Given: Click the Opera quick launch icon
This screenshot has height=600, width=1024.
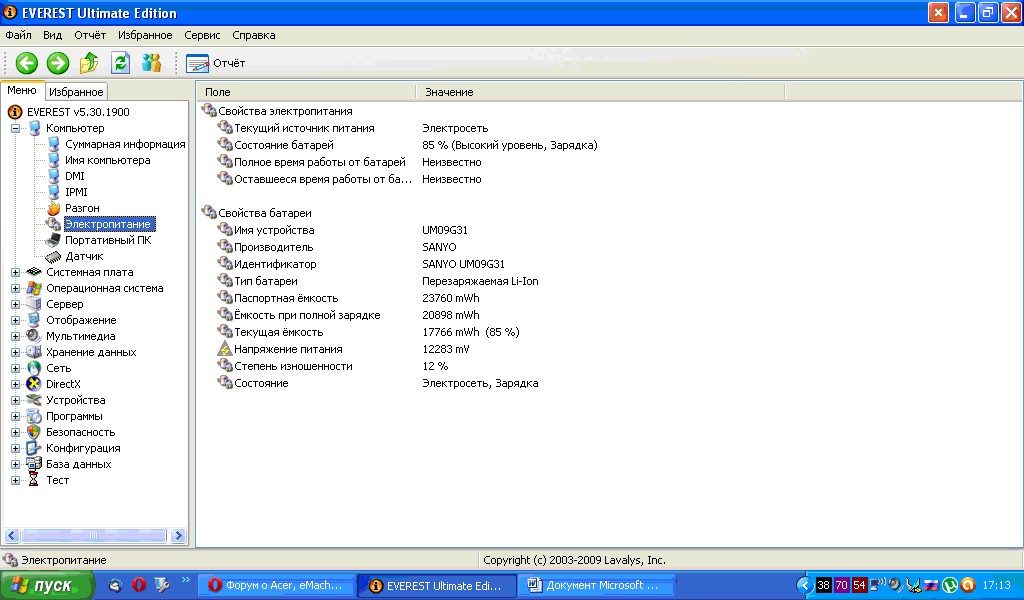Looking at the screenshot, I should (x=138, y=585).
